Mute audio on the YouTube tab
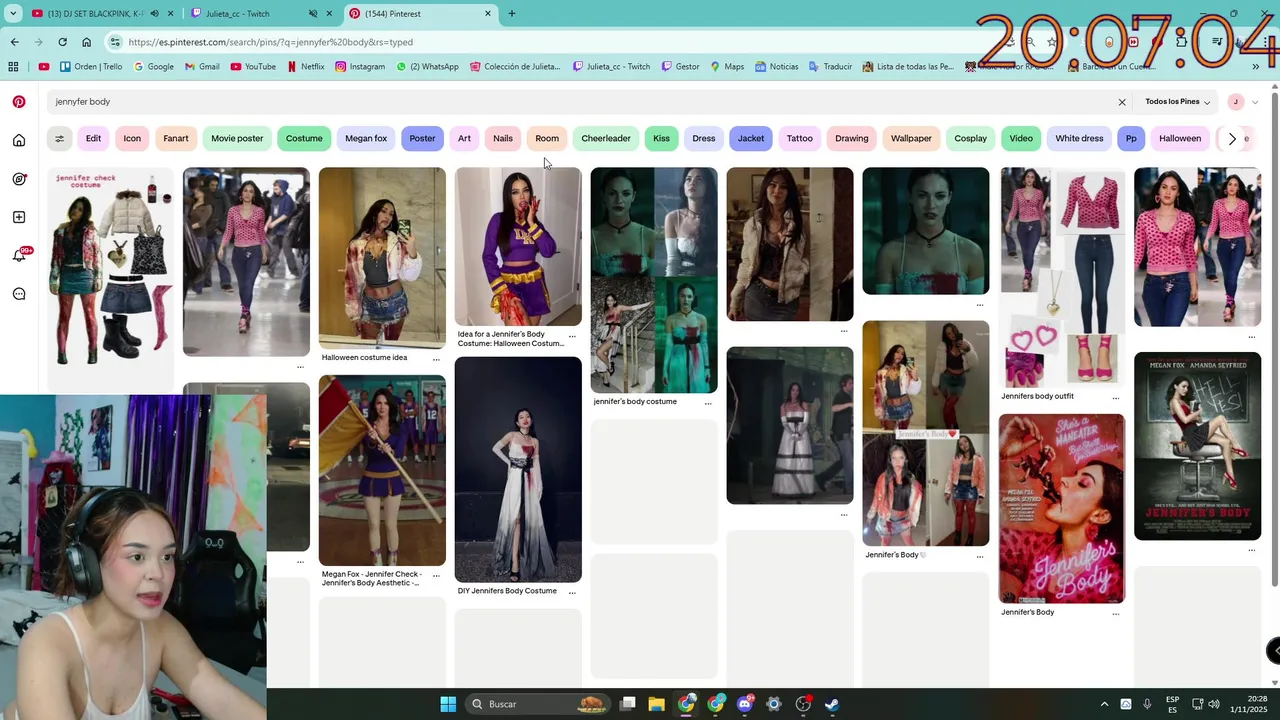Viewport: 1280px width, 720px height. pyautogui.click(x=154, y=14)
